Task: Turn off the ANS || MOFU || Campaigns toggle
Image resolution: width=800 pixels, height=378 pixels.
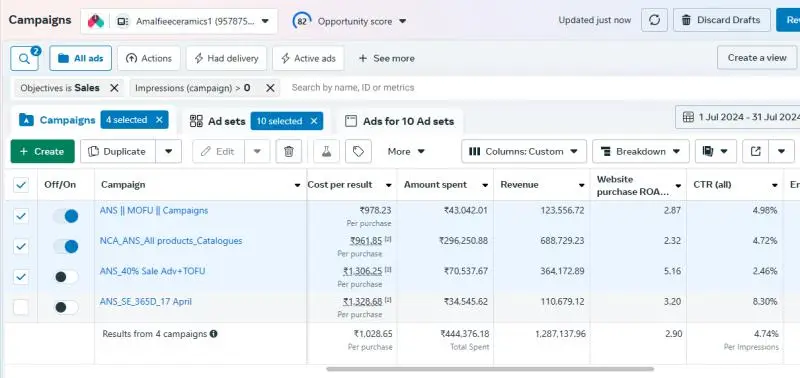Action: pos(66,216)
